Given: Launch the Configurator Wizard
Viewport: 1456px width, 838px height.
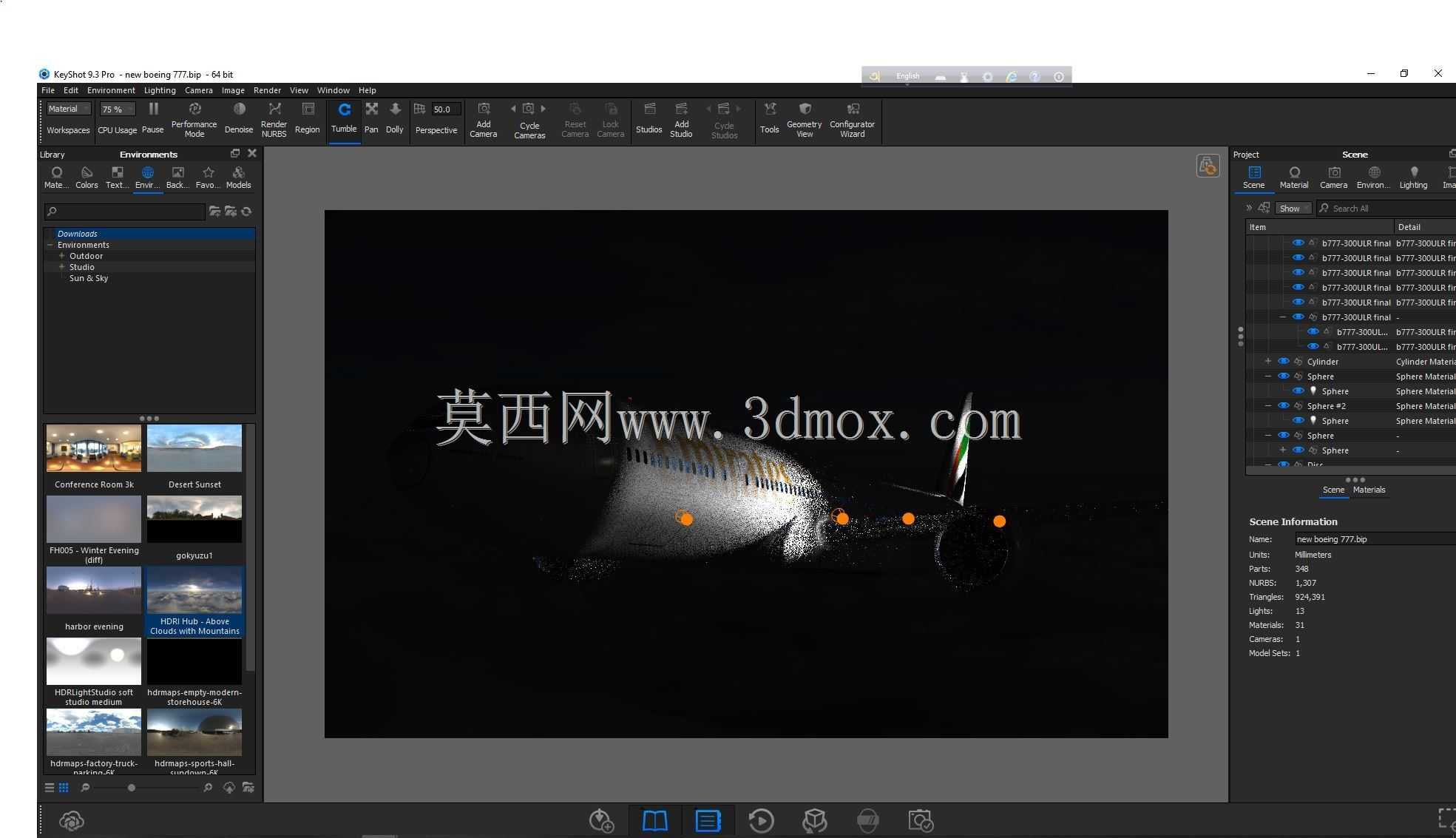Looking at the screenshot, I should point(853,119).
